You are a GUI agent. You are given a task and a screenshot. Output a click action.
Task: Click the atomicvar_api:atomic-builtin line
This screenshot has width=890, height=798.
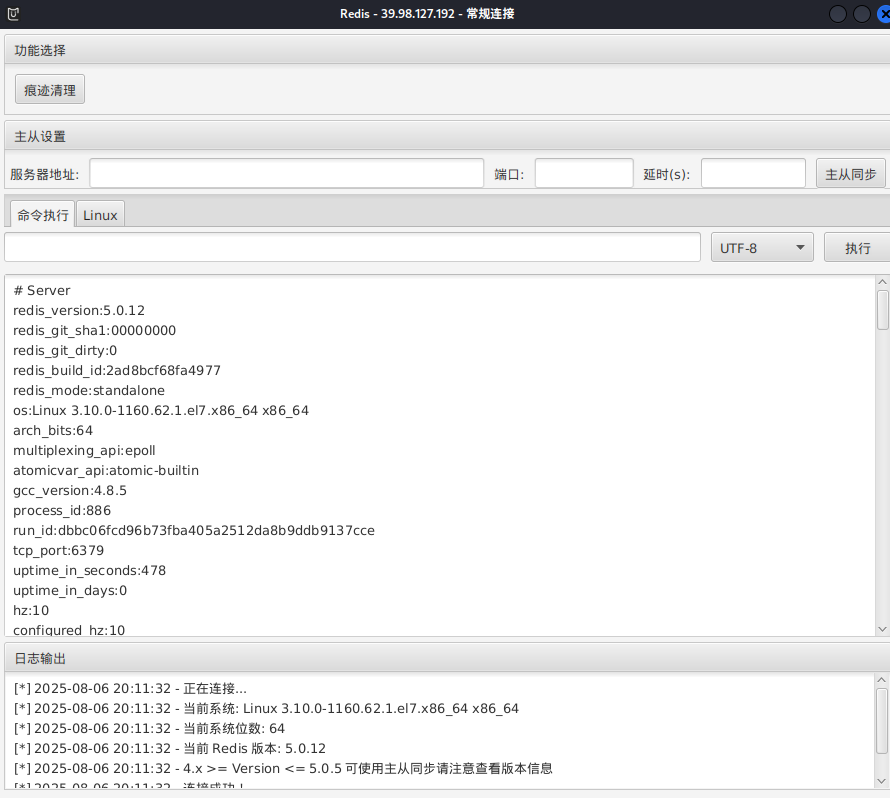[106, 470]
